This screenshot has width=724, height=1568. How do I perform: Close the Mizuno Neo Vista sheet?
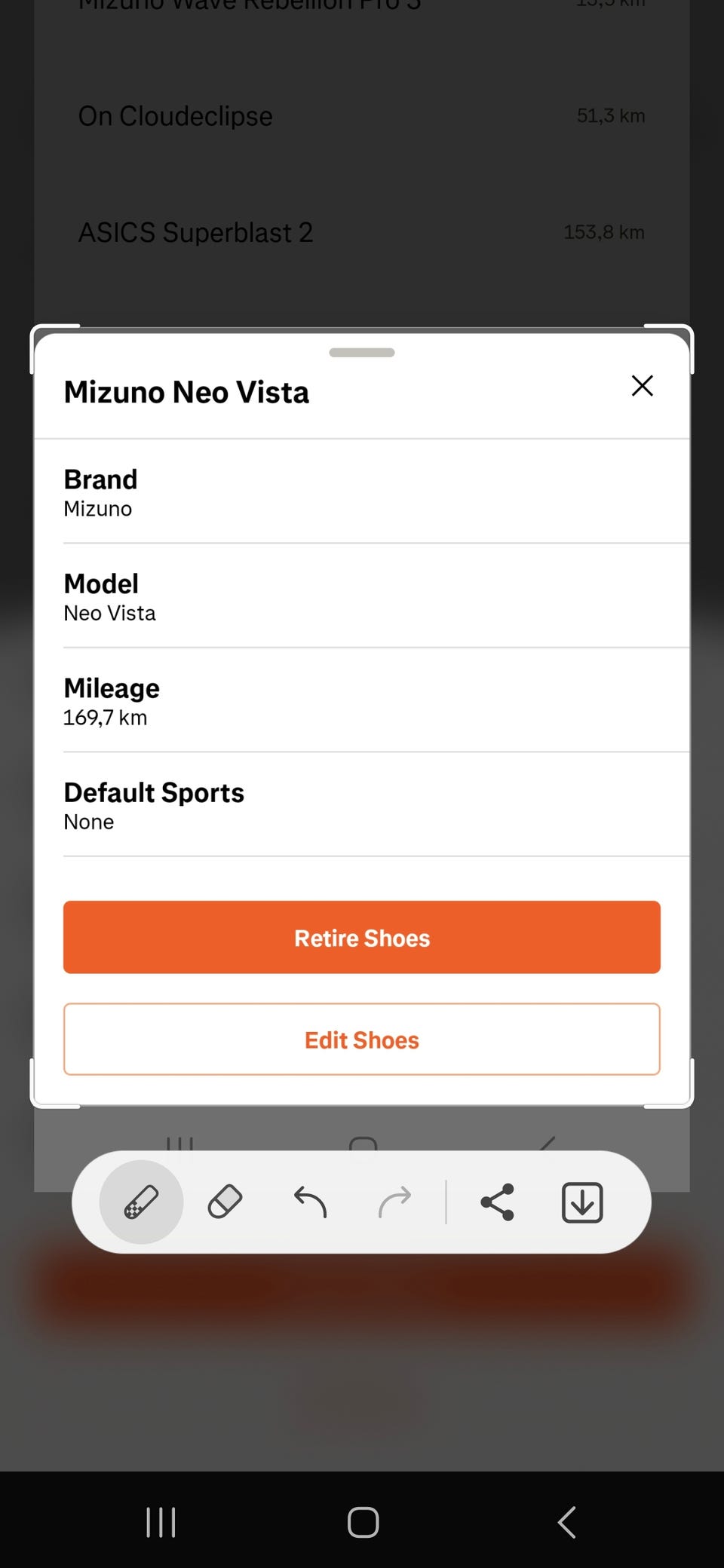coord(642,386)
